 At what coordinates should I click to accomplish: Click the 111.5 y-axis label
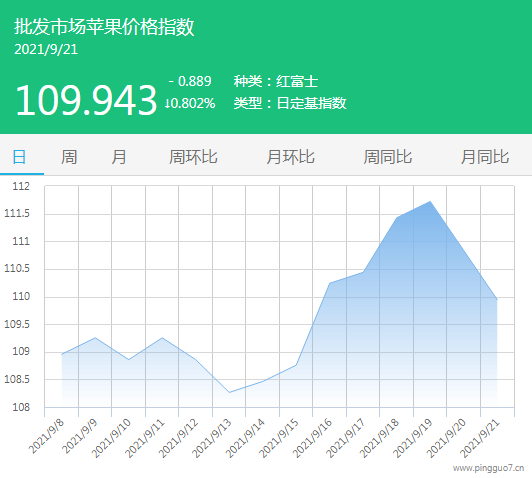coord(17,214)
